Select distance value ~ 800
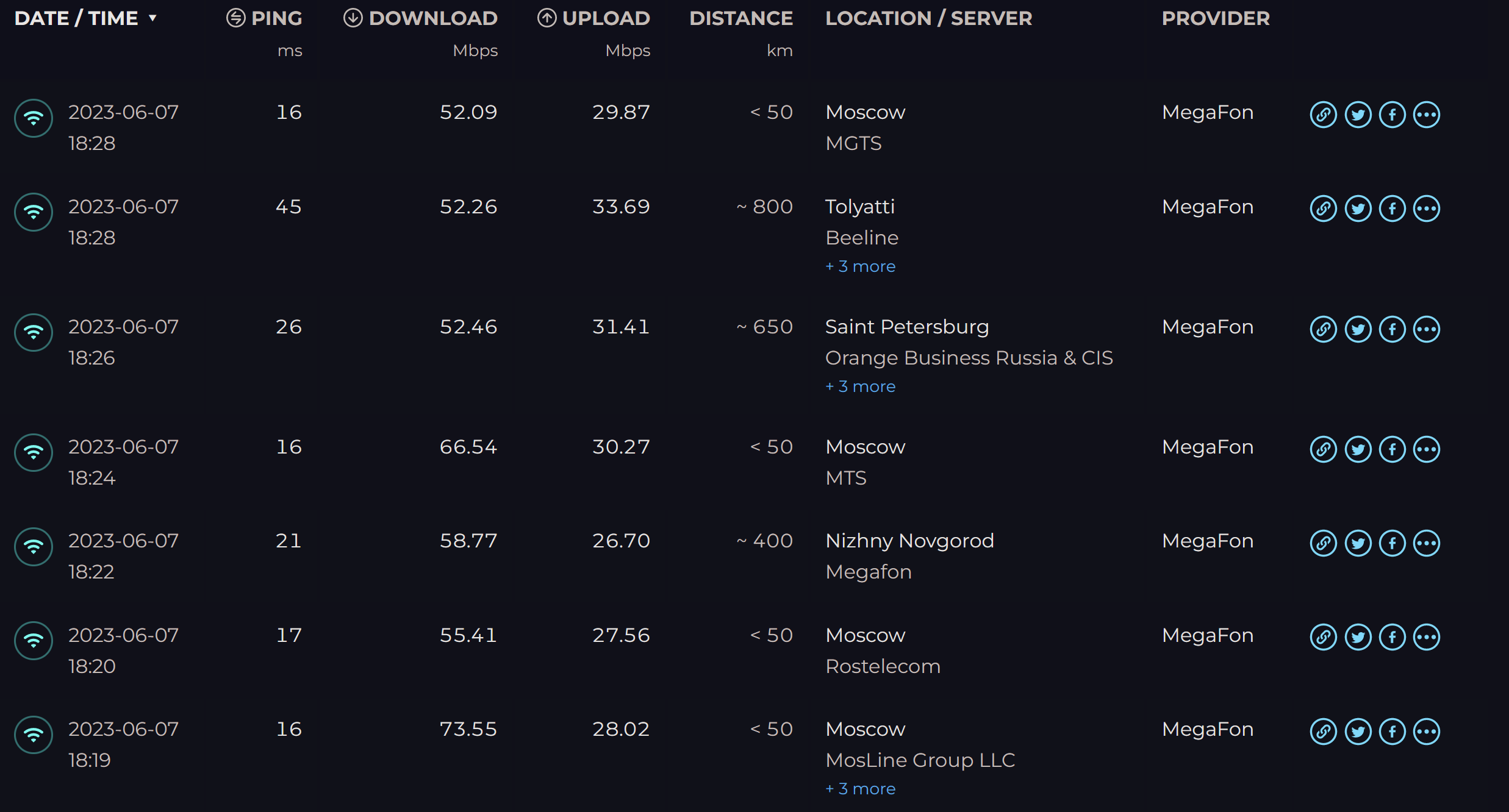The image size is (1509, 812). (764, 207)
